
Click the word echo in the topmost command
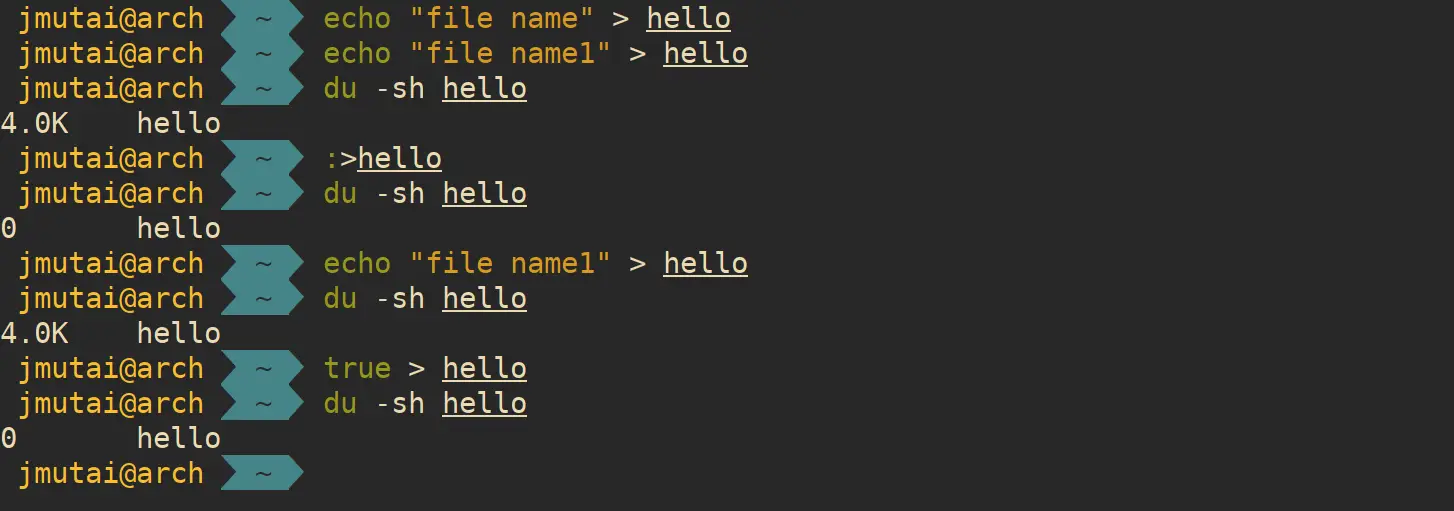point(357,18)
